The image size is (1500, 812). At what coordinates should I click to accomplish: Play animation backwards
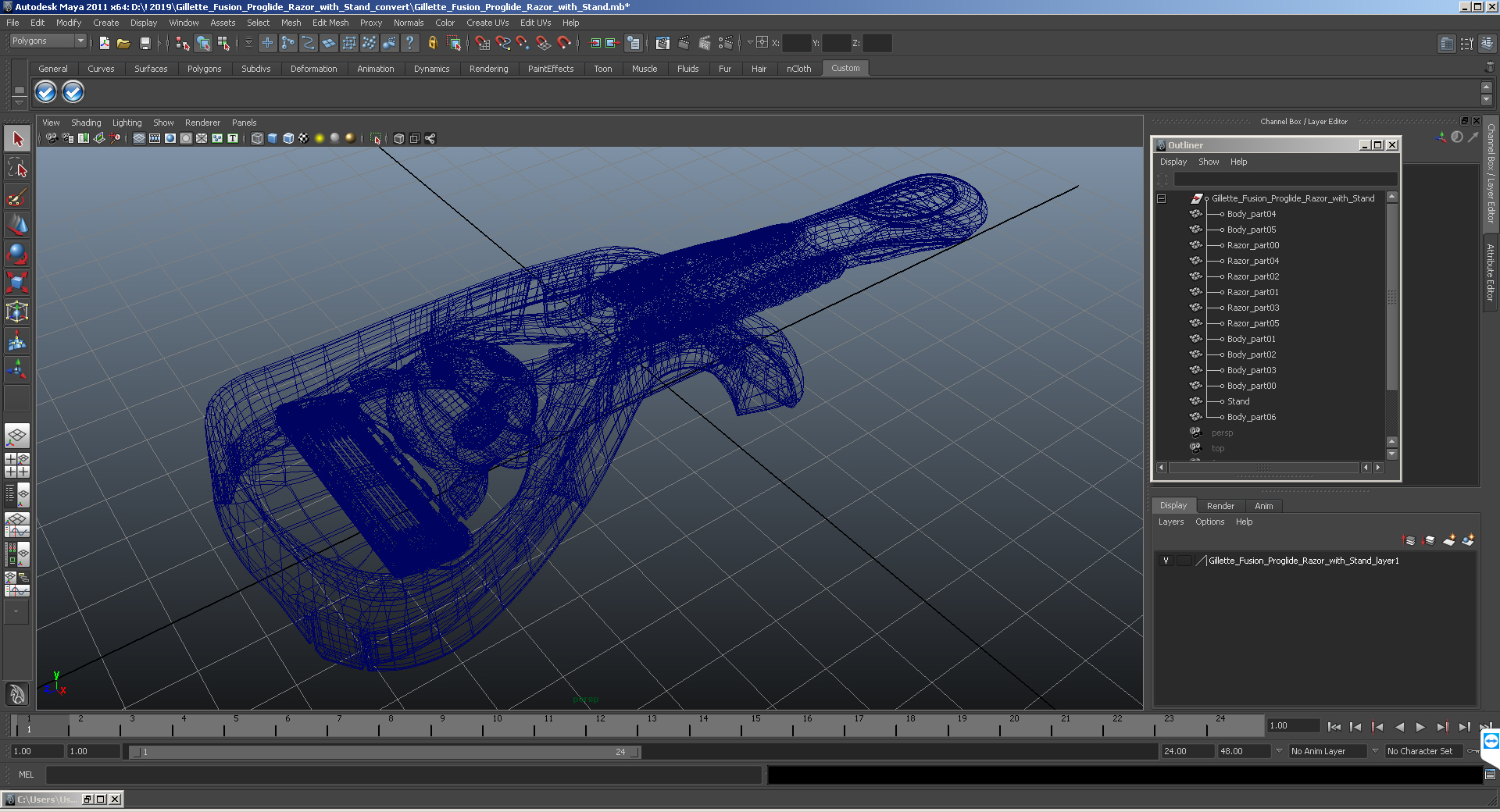[1398, 727]
